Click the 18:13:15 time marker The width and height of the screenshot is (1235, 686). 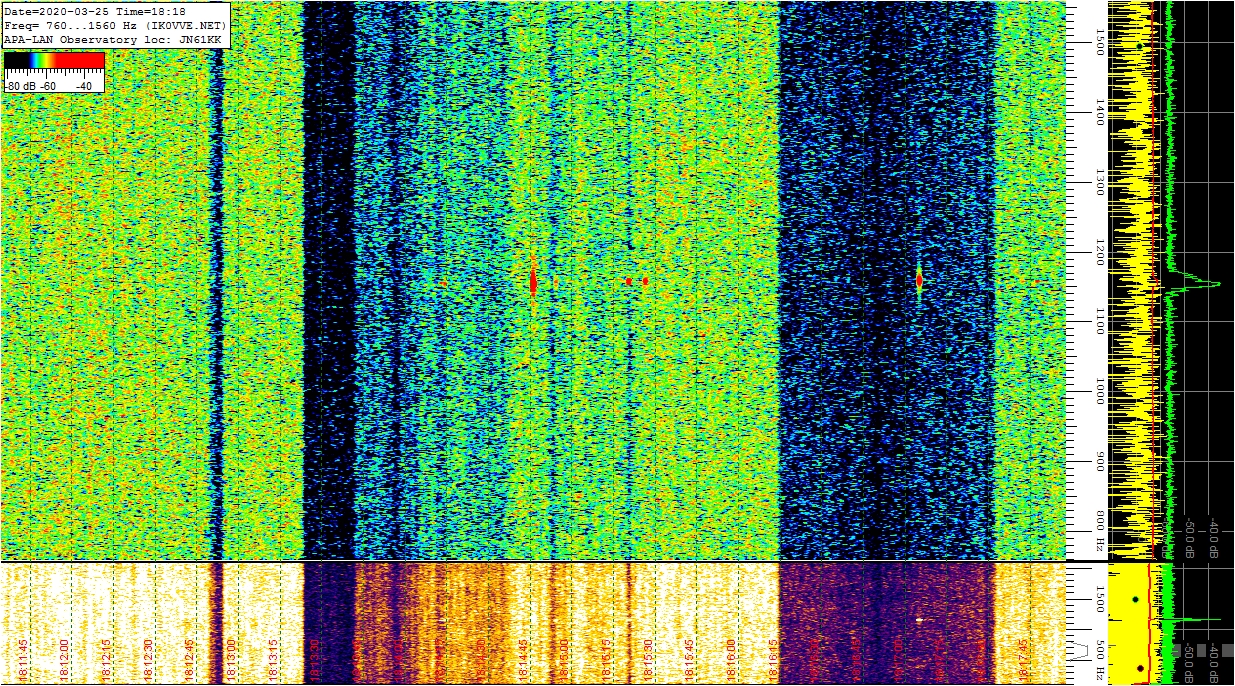[273, 661]
